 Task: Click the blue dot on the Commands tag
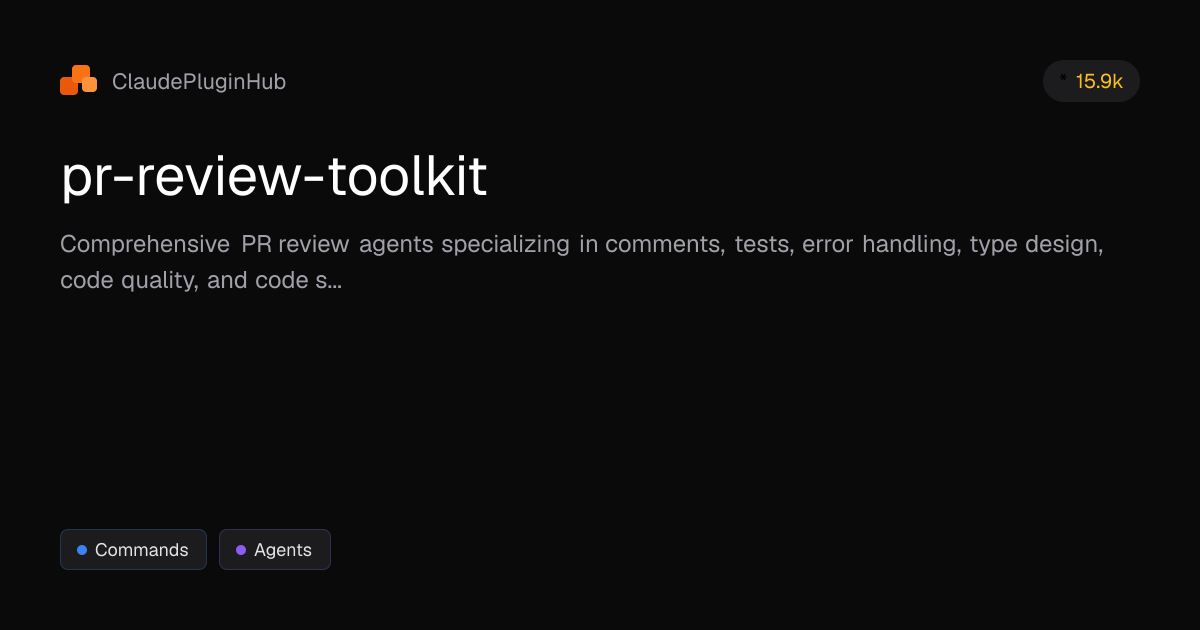pos(82,549)
